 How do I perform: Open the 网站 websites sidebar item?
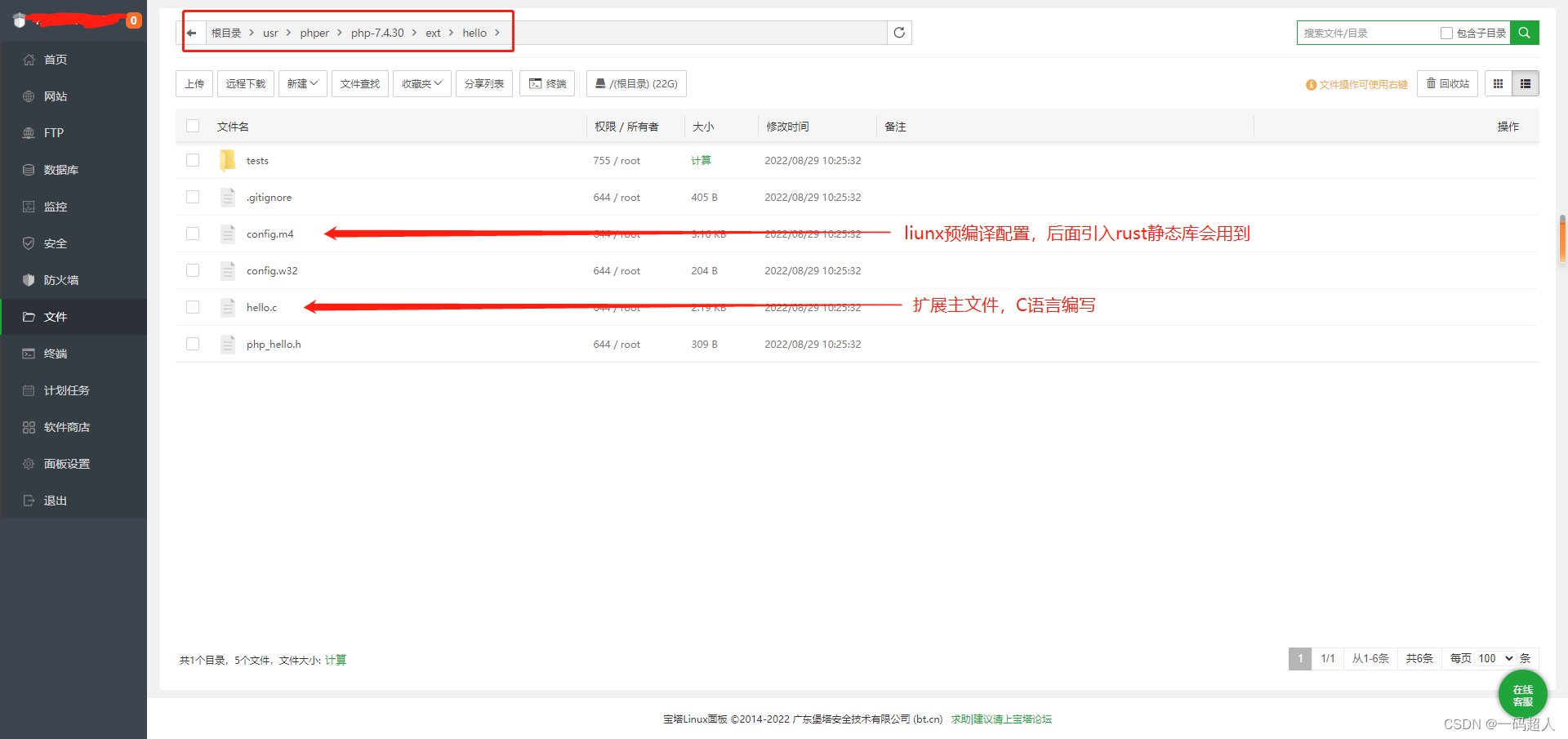pos(73,96)
